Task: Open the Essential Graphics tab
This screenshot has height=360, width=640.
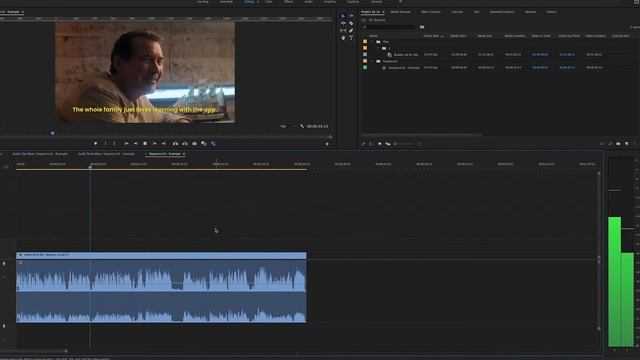Action: 502,12
